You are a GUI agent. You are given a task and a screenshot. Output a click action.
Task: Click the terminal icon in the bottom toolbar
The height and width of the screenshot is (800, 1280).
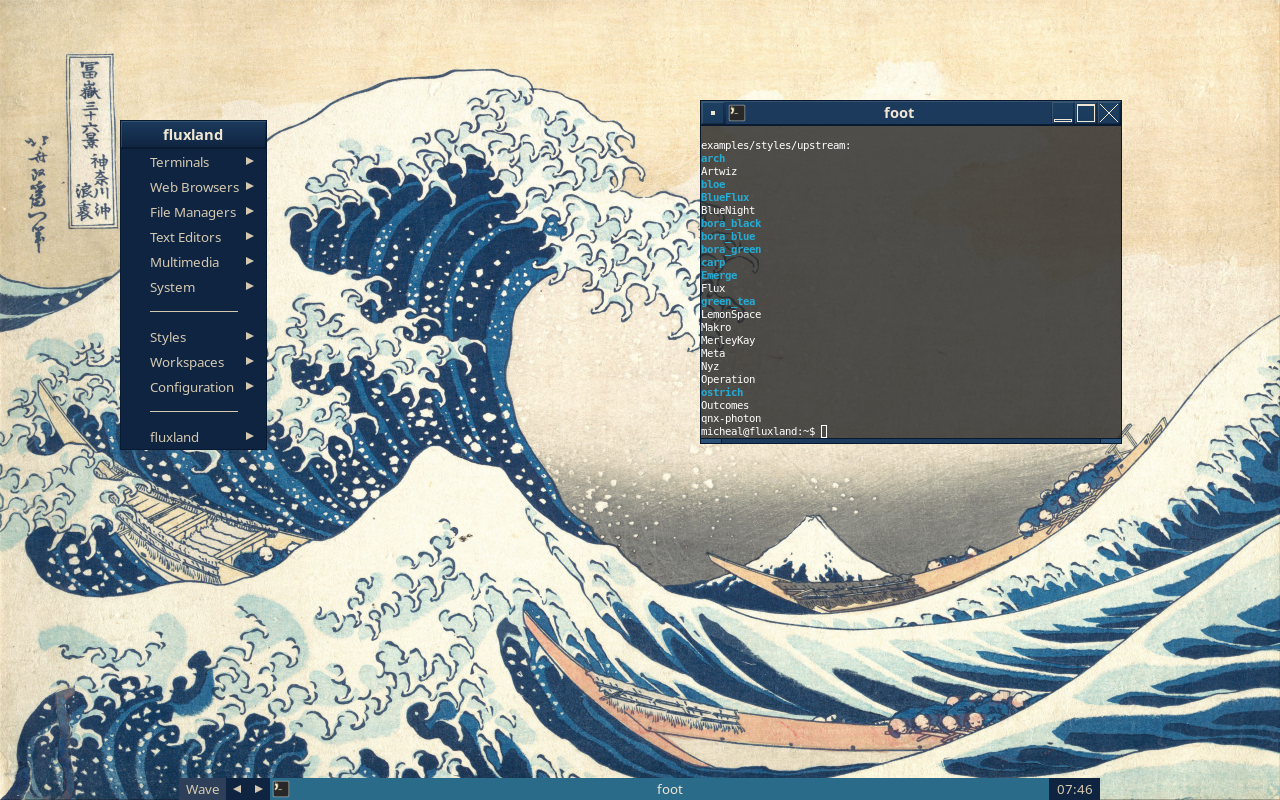(282, 789)
